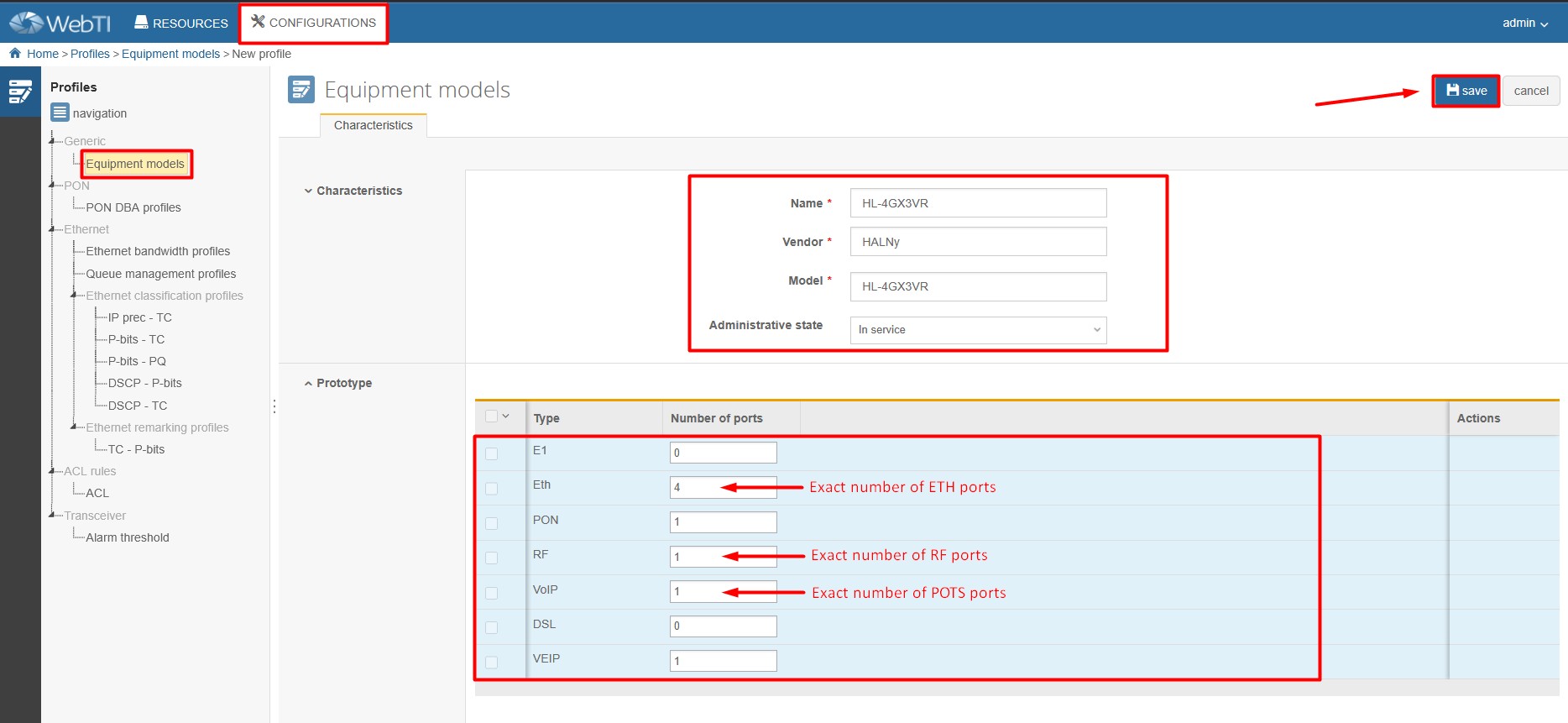This screenshot has height=723, width=1568.
Task: Open the admin user dropdown
Action: coord(1524,23)
